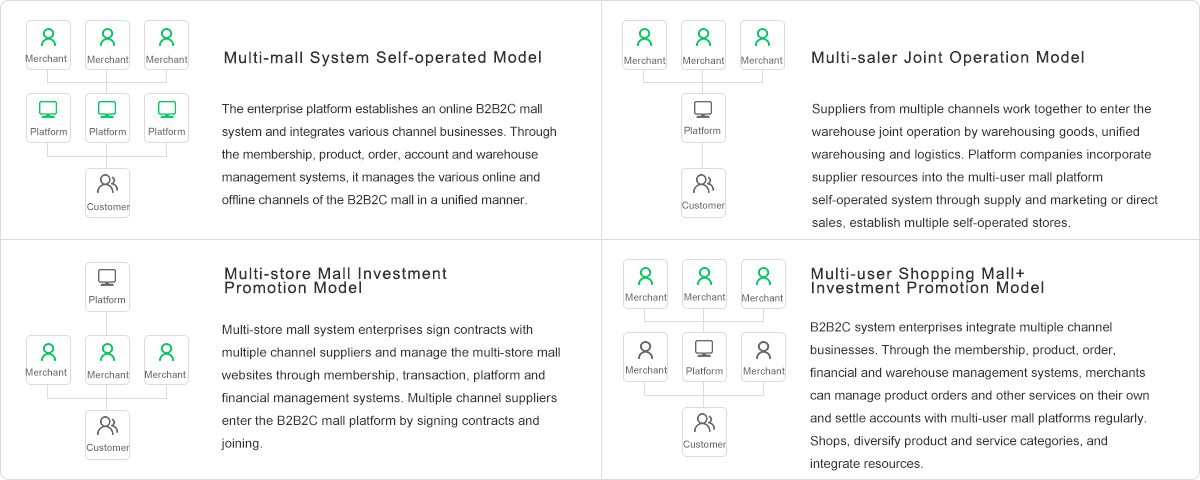Click the Multi-store Mall Investment Promotion Model title
This screenshot has height=480, width=1200.
pyautogui.click(x=336, y=280)
